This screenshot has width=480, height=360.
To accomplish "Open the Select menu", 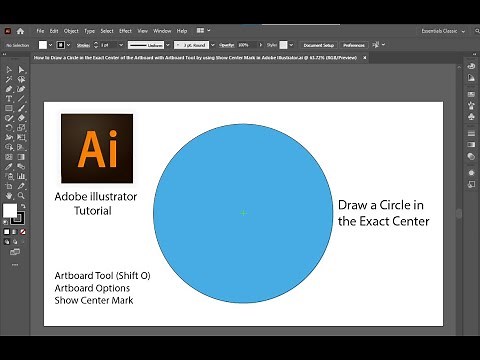I will (x=107, y=31).
